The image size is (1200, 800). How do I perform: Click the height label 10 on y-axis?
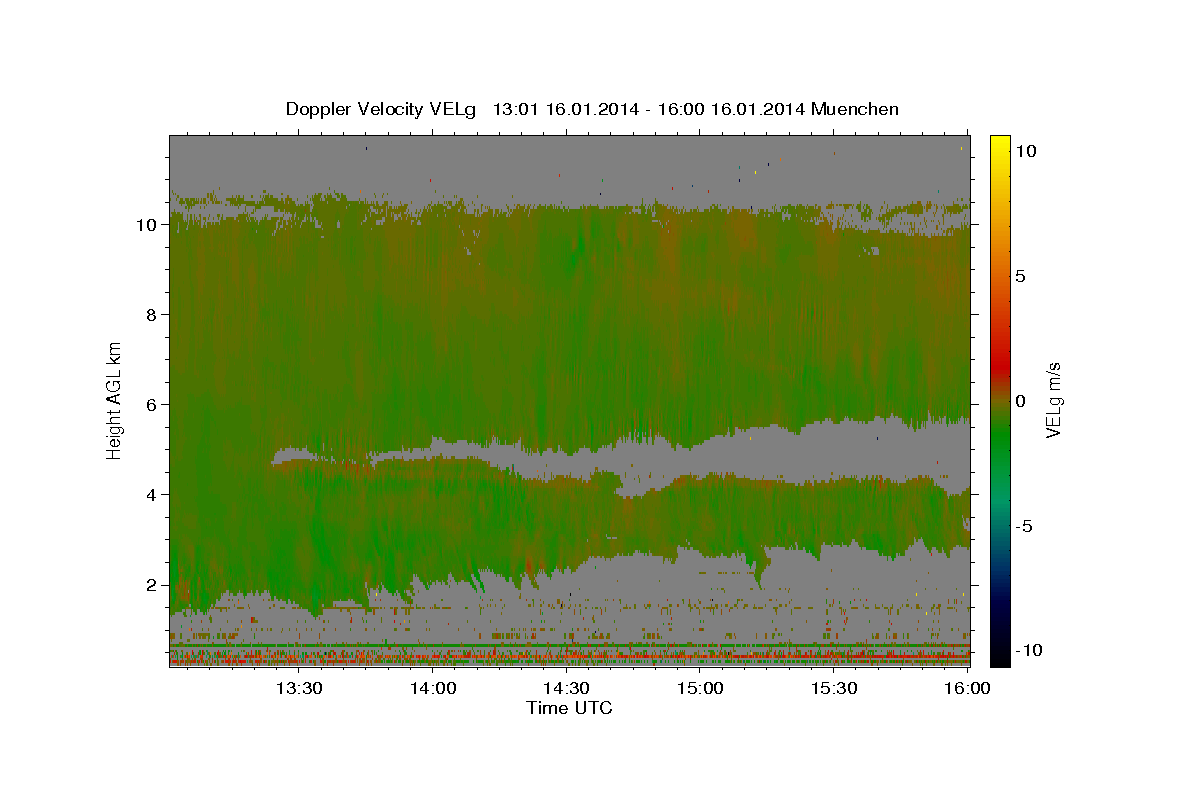(x=146, y=225)
